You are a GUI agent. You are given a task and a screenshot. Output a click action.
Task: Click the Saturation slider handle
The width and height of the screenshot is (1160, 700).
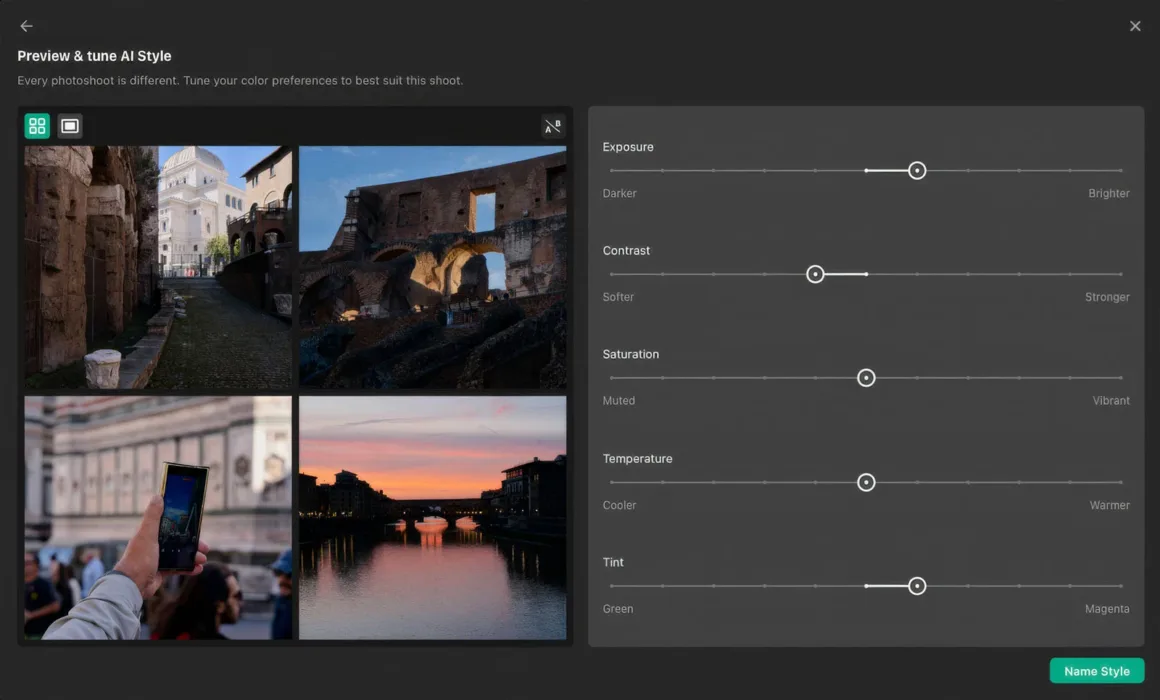866,378
